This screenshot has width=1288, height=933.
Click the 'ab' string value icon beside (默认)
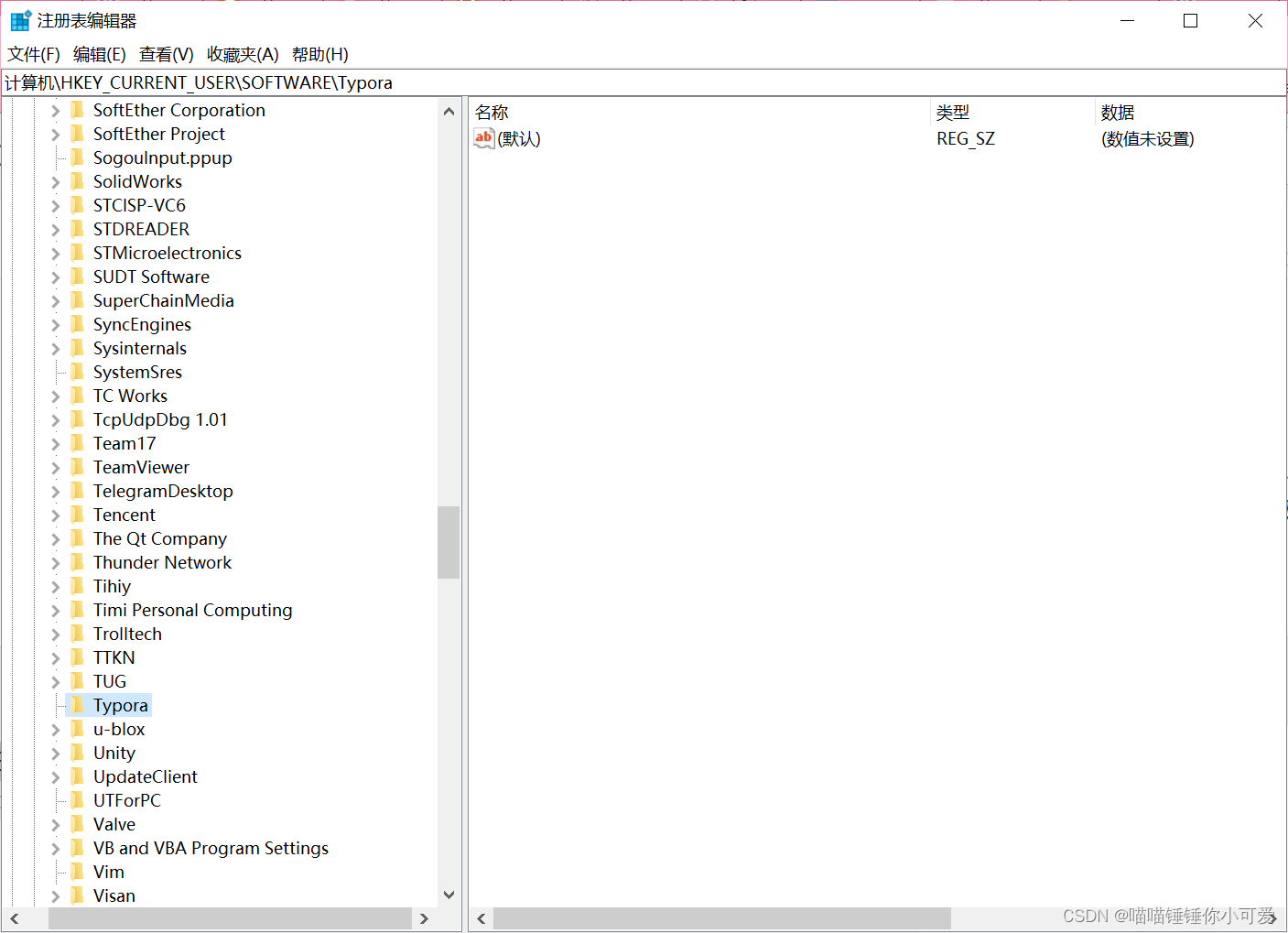pos(483,138)
